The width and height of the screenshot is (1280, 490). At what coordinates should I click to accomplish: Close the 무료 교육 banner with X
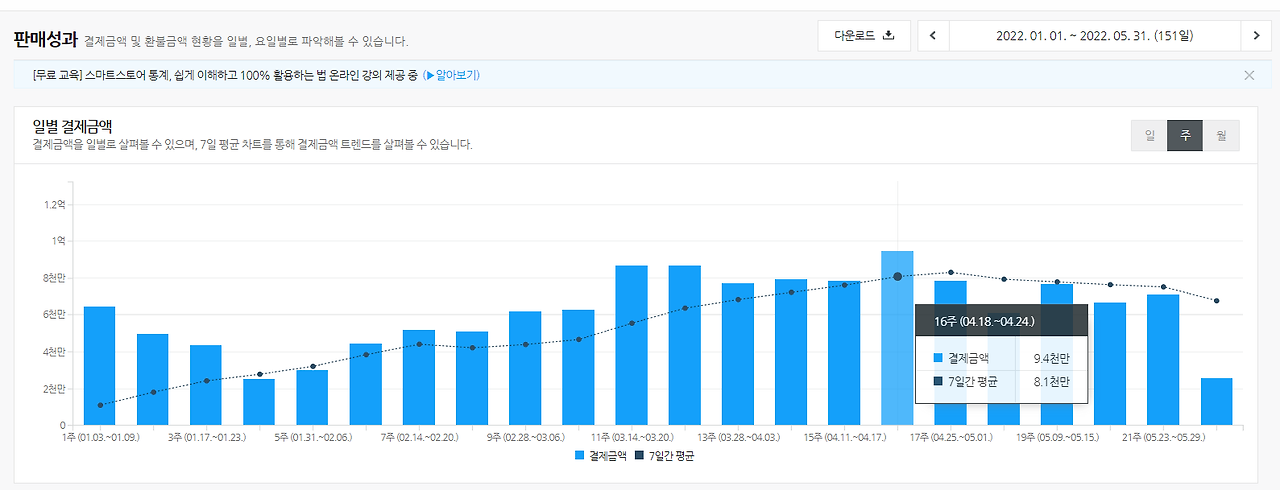1249,75
